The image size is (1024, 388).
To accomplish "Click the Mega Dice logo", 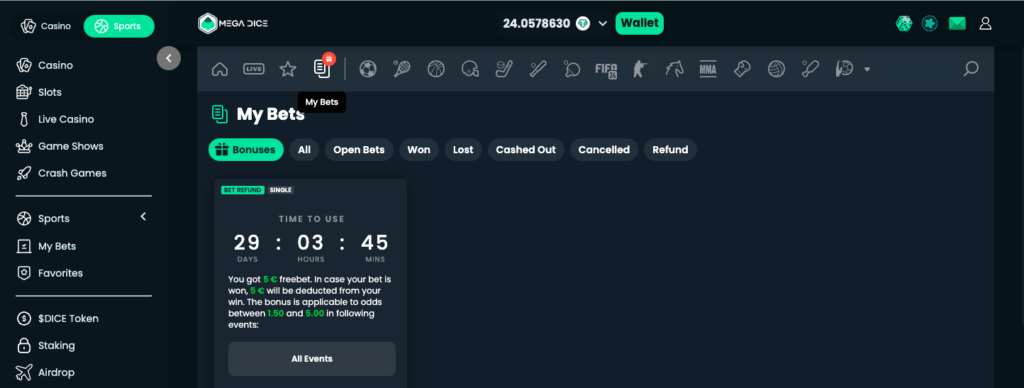I will coord(232,24).
